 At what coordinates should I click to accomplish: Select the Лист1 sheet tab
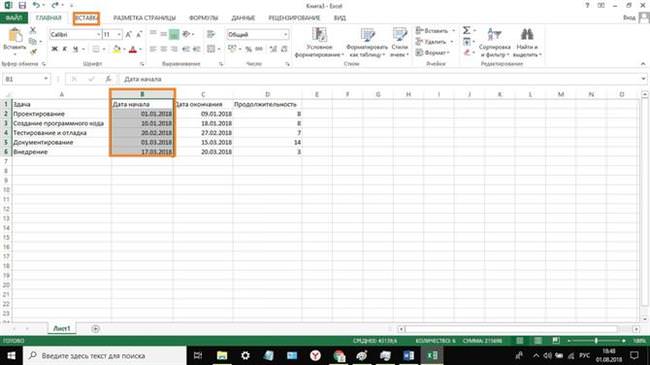point(61,328)
